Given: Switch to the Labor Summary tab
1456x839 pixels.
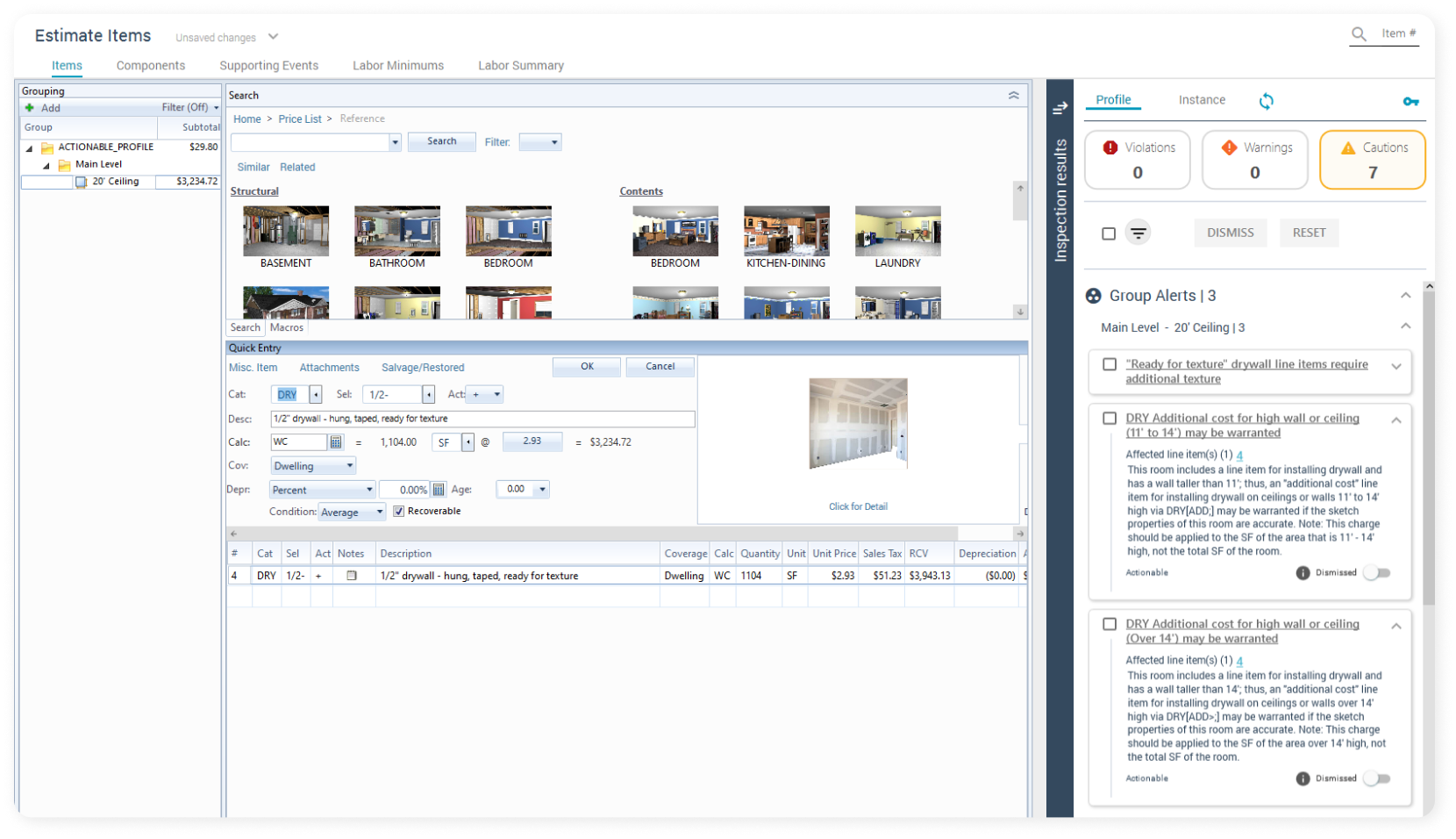Looking at the screenshot, I should click(x=520, y=66).
